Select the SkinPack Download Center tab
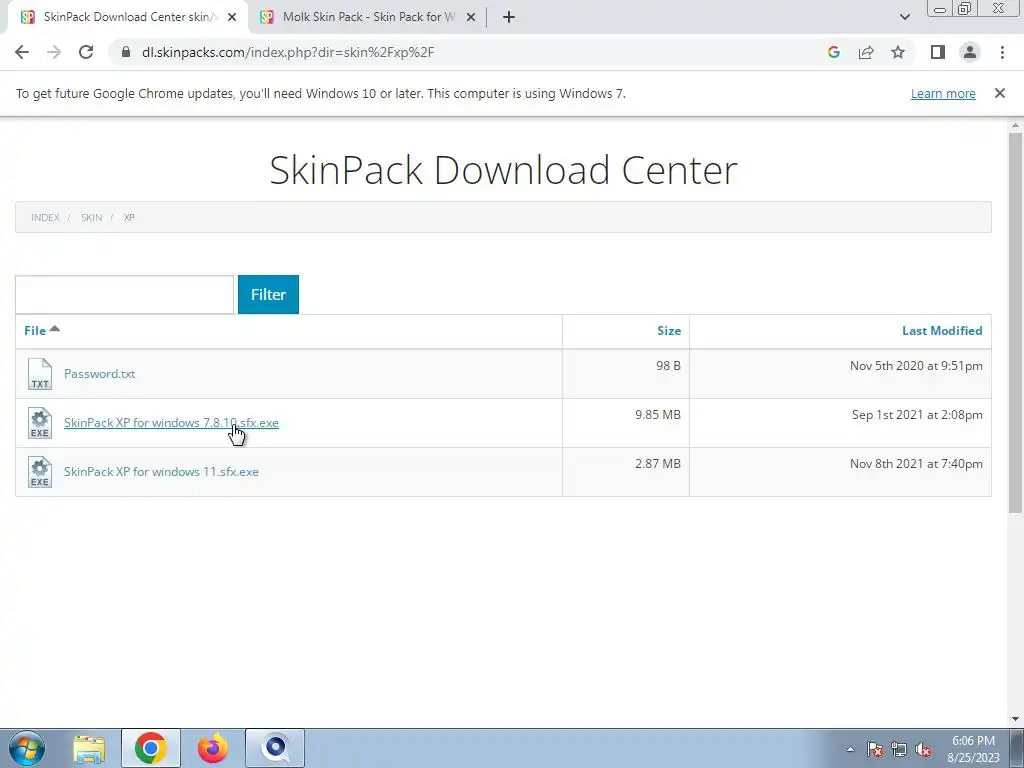 pos(128,17)
